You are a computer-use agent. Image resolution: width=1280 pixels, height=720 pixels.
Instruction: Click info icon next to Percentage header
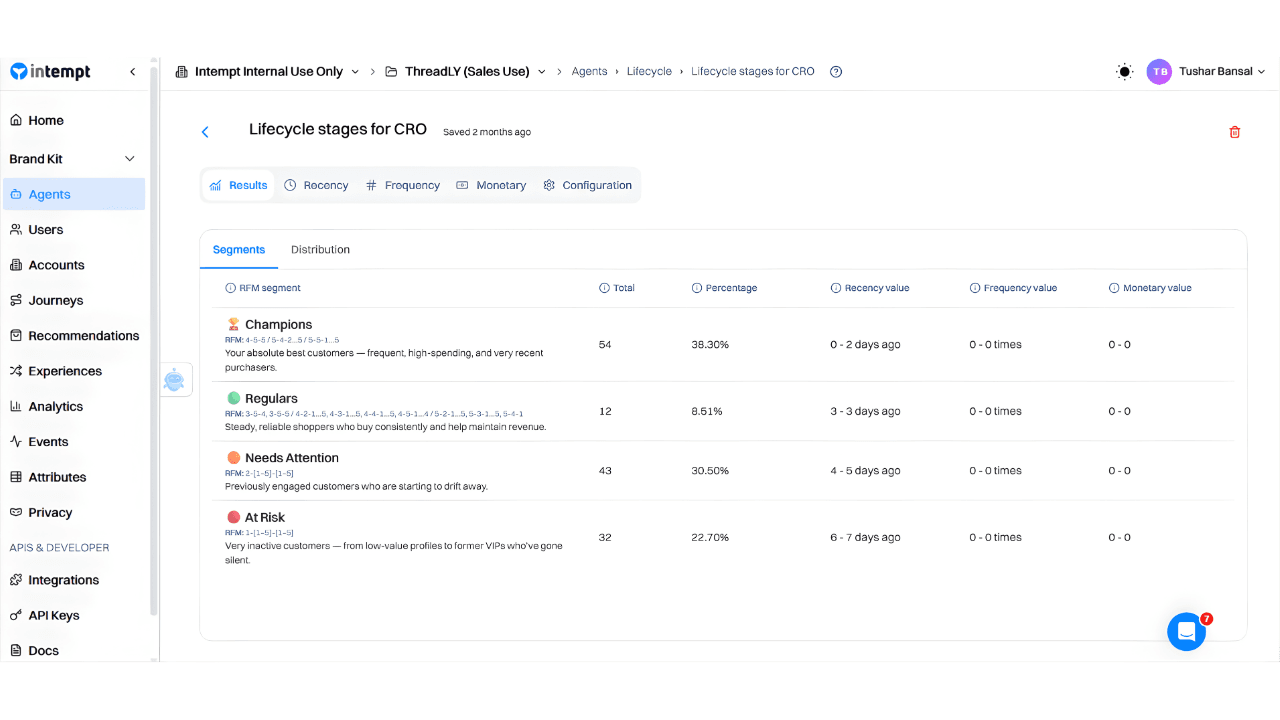point(697,288)
